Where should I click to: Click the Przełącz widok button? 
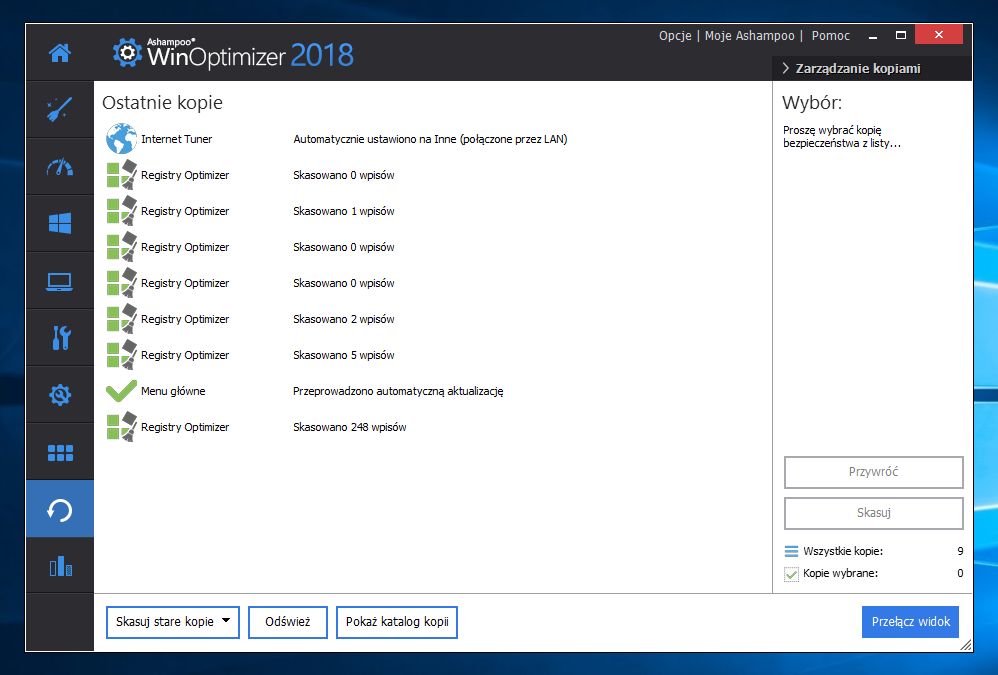click(x=910, y=622)
